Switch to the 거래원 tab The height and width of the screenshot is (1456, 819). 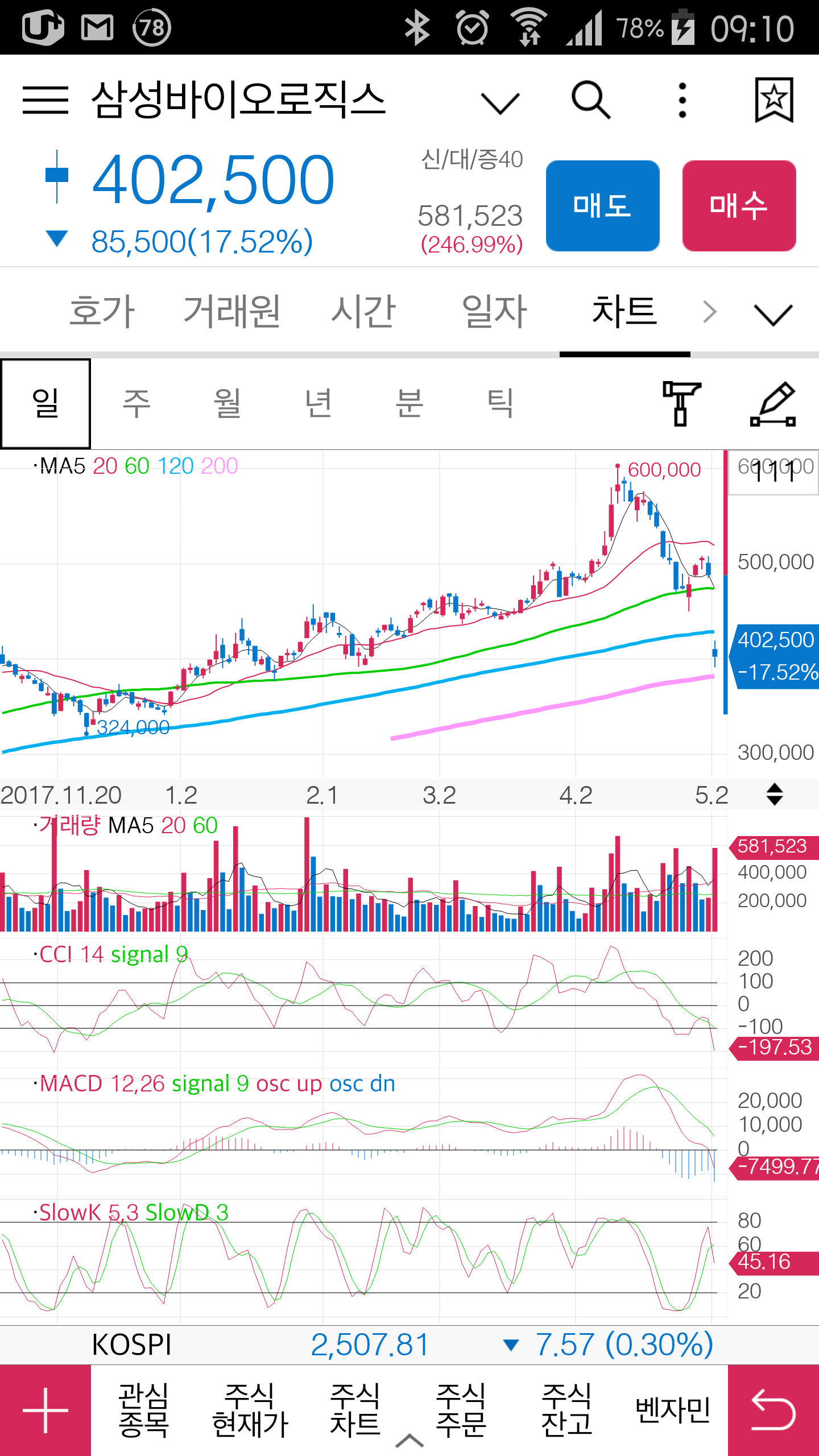coord(232,311)
